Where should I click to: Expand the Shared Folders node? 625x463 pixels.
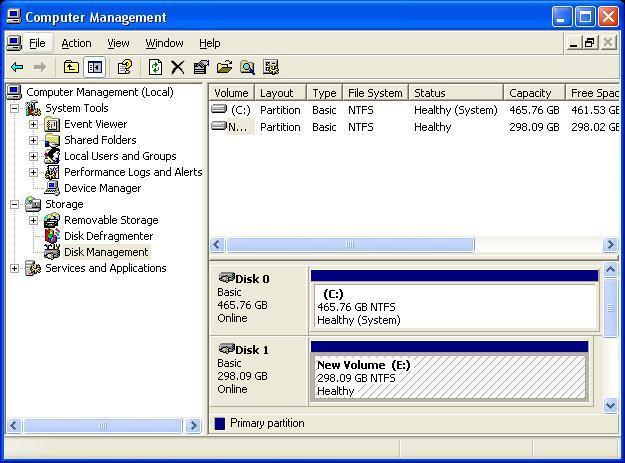coord(33,140)
